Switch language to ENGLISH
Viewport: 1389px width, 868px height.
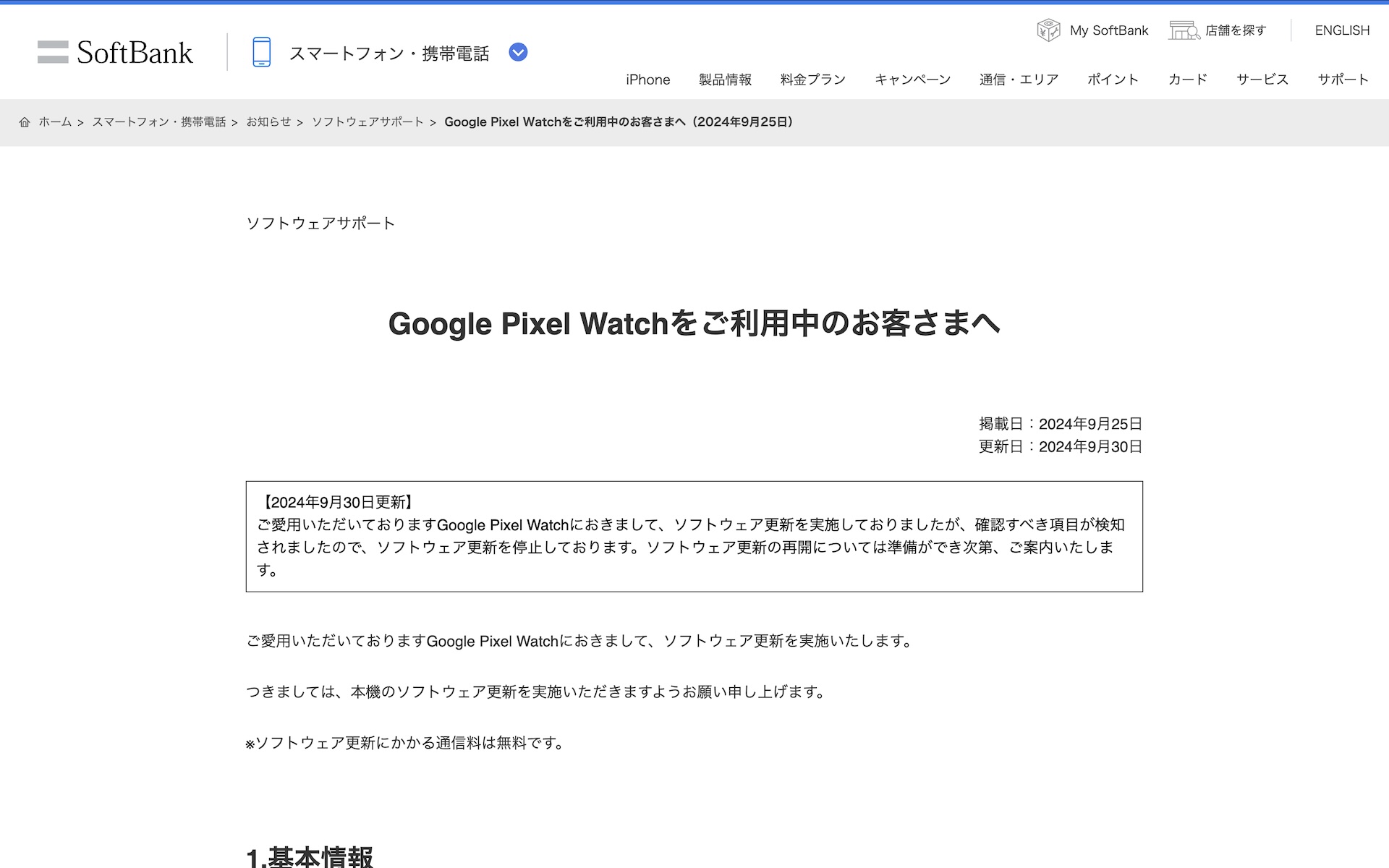pos(1342,30)
